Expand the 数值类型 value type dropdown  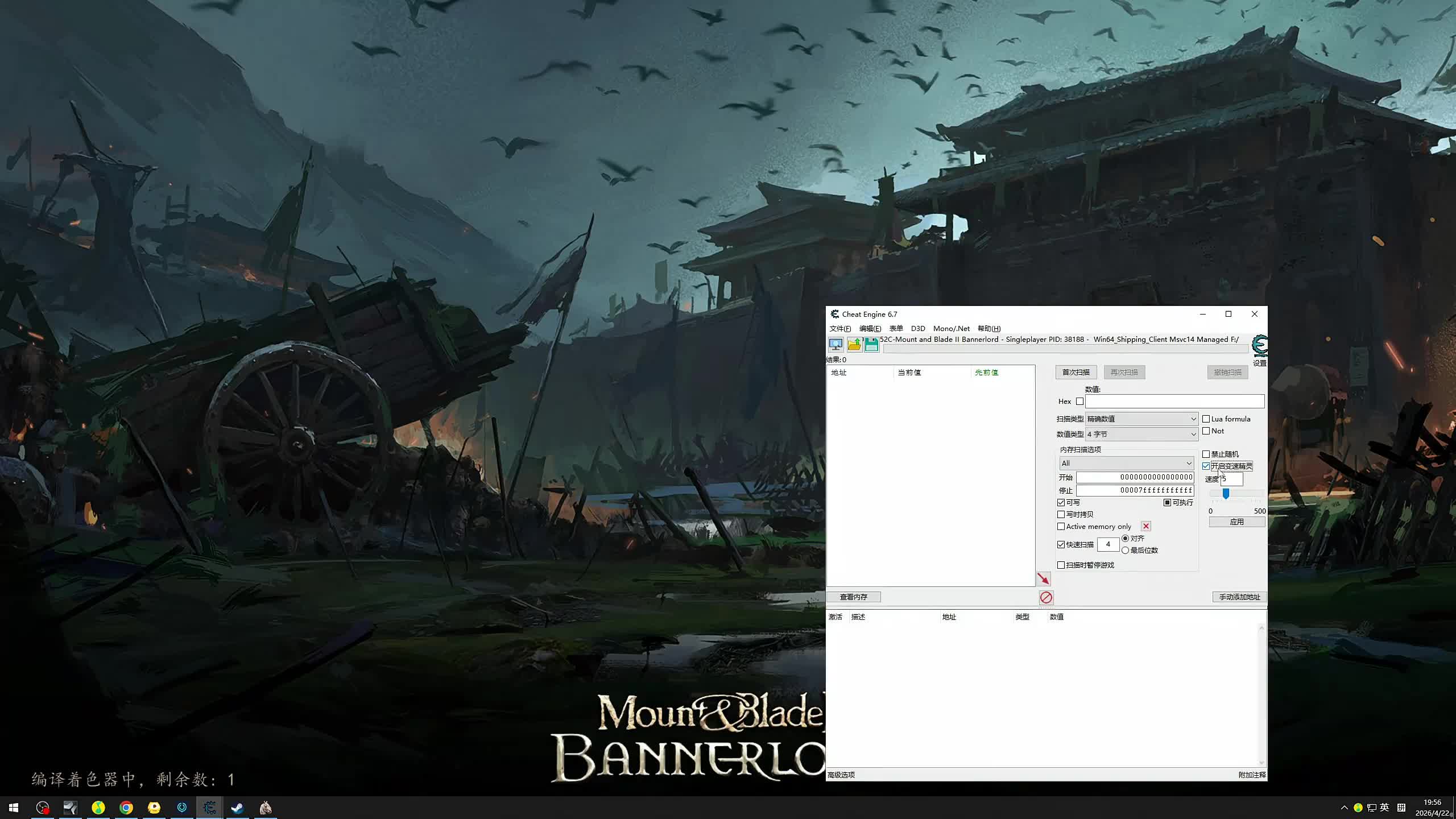(1141, 435)
